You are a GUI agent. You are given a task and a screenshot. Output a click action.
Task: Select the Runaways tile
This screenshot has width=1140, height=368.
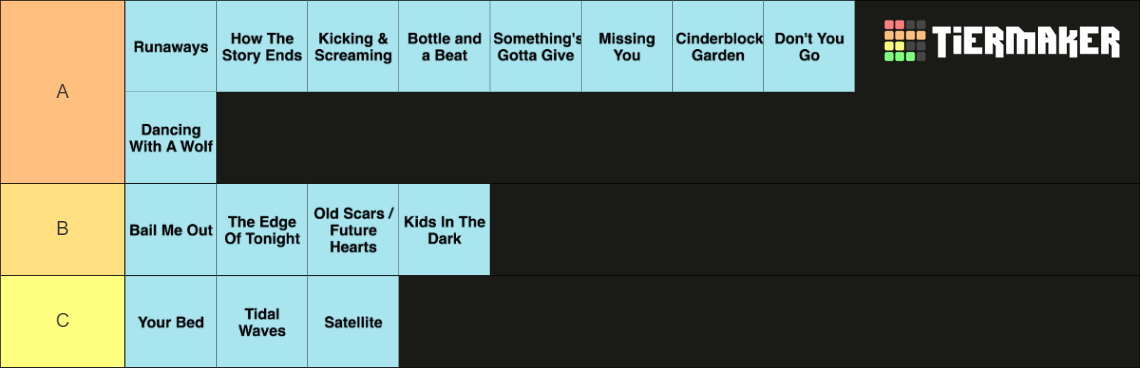[x=171, y=46]
